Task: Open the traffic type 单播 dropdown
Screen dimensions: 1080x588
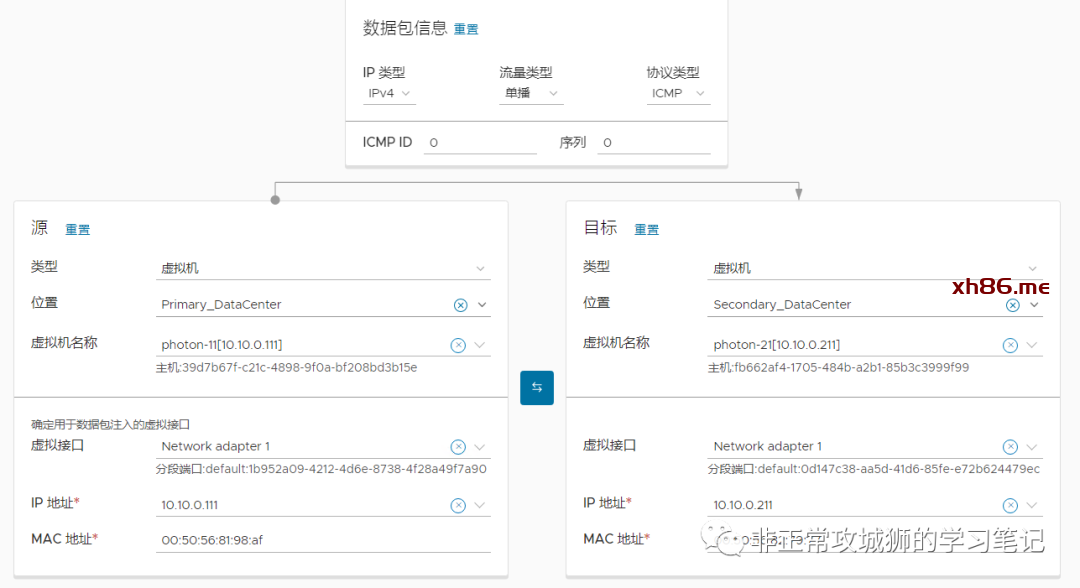Action: point(531,93)
